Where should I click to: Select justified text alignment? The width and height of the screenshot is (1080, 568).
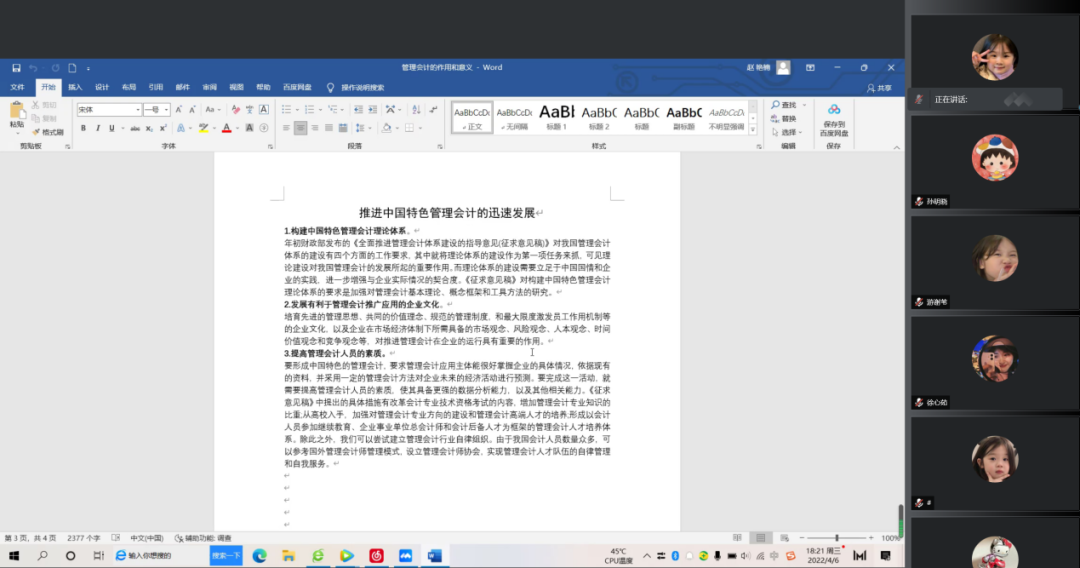point(329,128)
